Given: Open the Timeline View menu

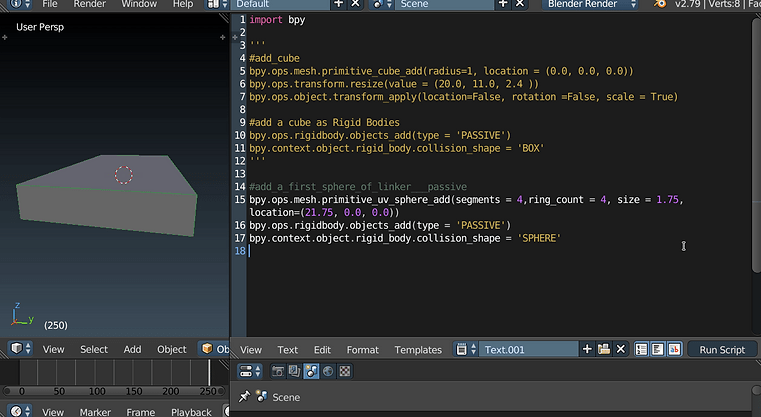Looking at the screenshot, I should (x=52, y=412).
